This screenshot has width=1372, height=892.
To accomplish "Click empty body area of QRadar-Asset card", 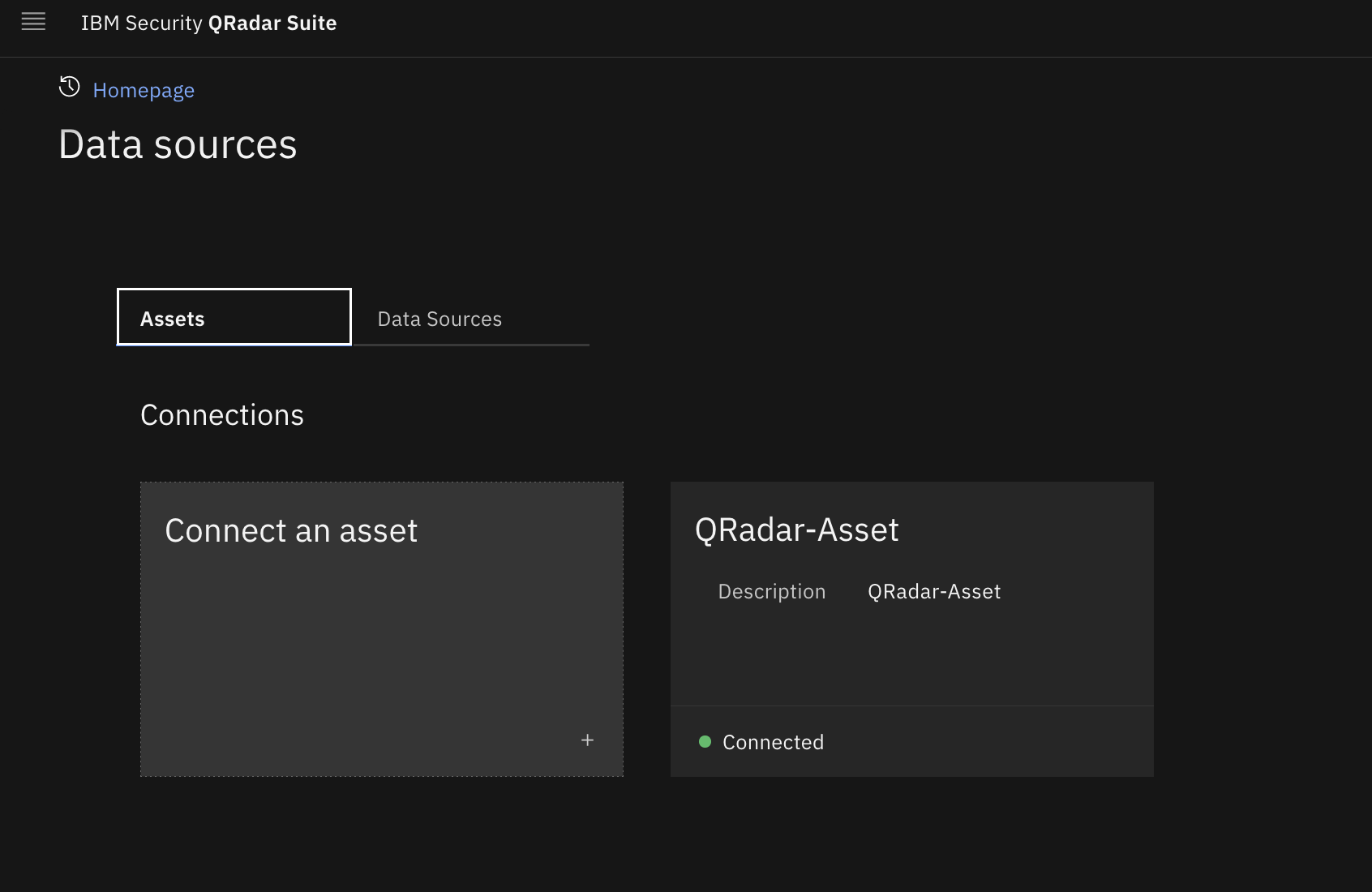I will 911,657.
